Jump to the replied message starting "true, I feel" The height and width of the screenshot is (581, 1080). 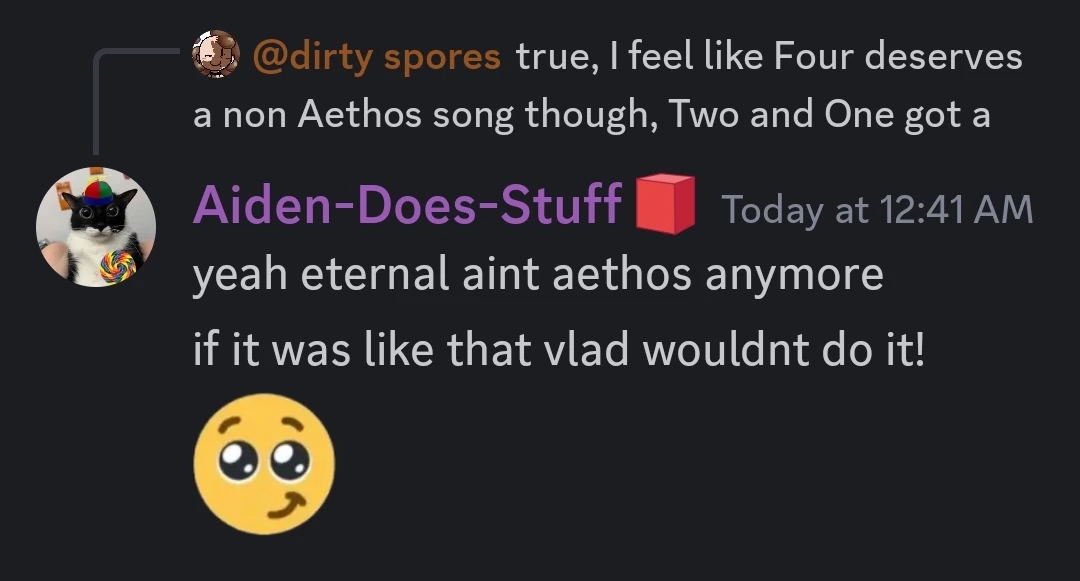(x=768, y=56)
